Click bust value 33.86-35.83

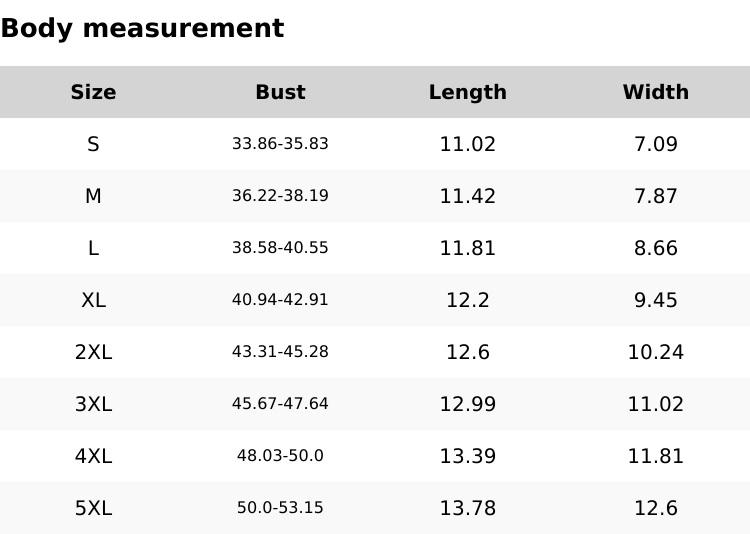pyautogui.click(x=280, y=144)
